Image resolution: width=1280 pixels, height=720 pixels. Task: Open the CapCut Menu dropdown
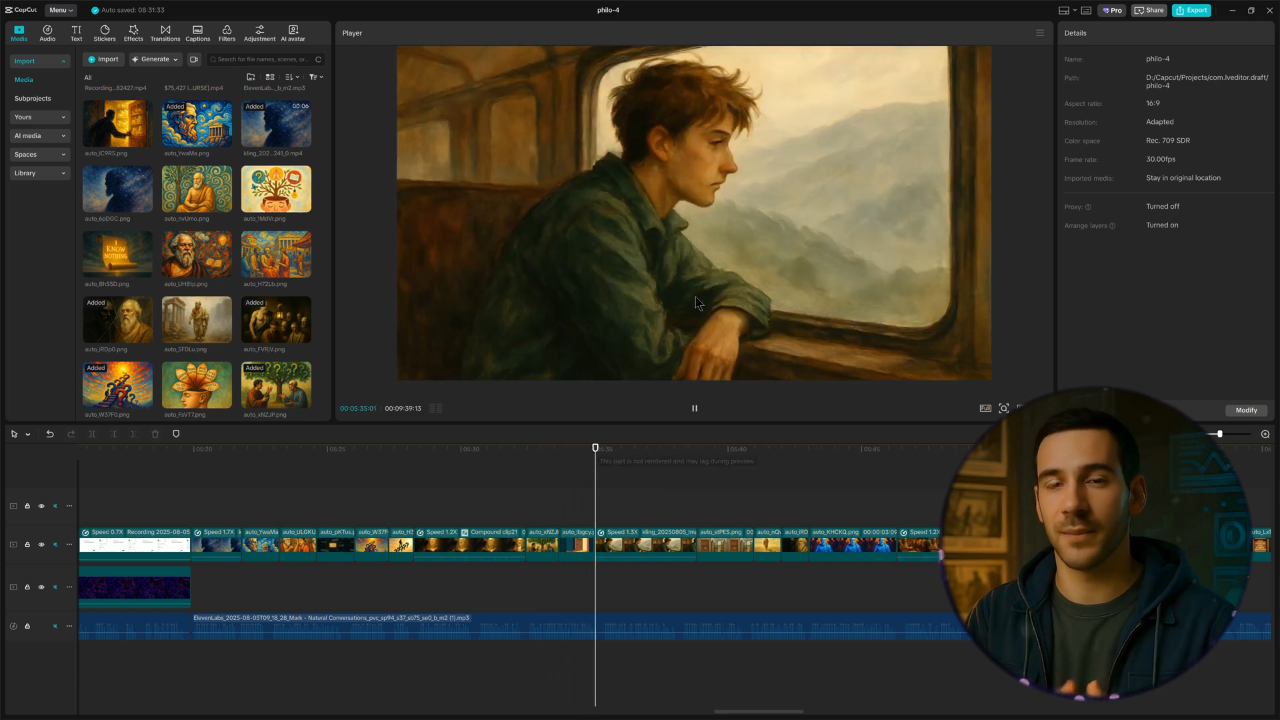(60, 10)
